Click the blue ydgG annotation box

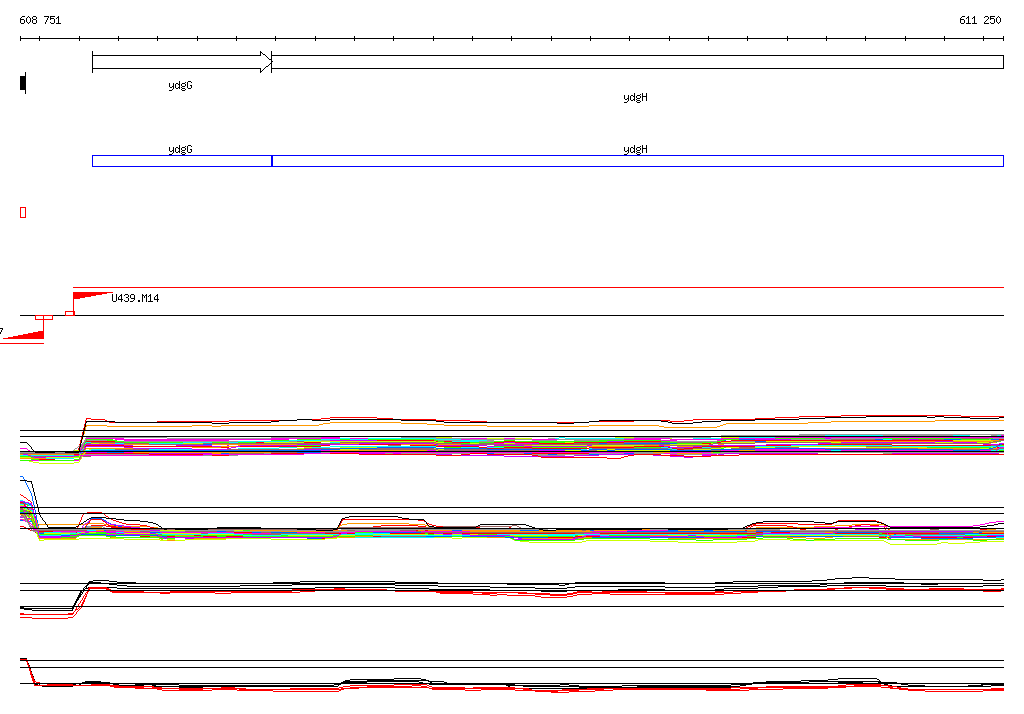181,161
